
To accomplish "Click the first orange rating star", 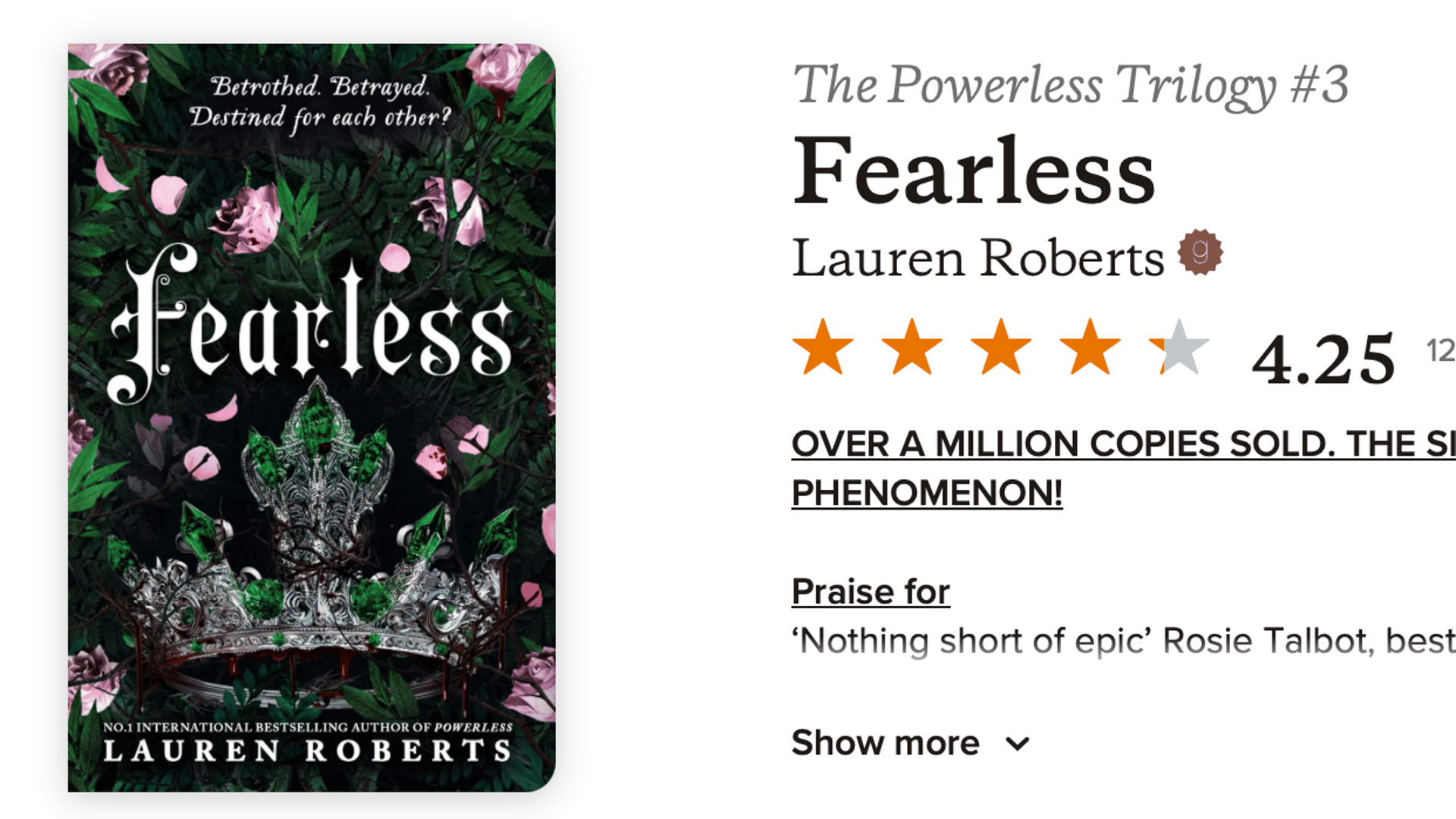I will 823,347.
